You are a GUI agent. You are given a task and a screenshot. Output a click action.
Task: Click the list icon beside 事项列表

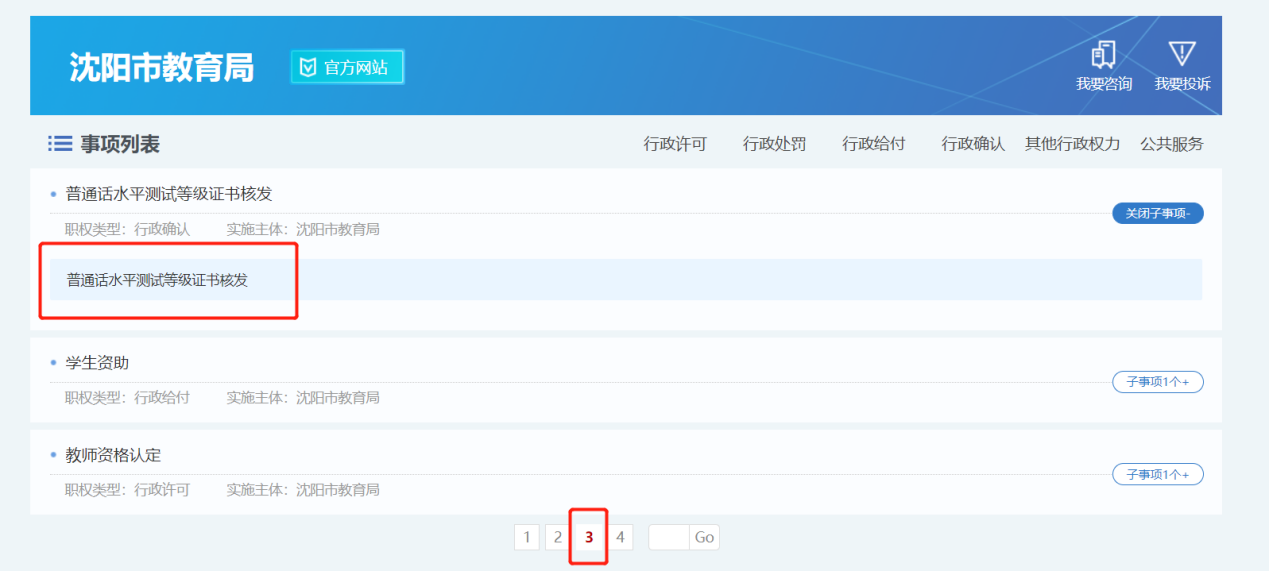point(60,144)
